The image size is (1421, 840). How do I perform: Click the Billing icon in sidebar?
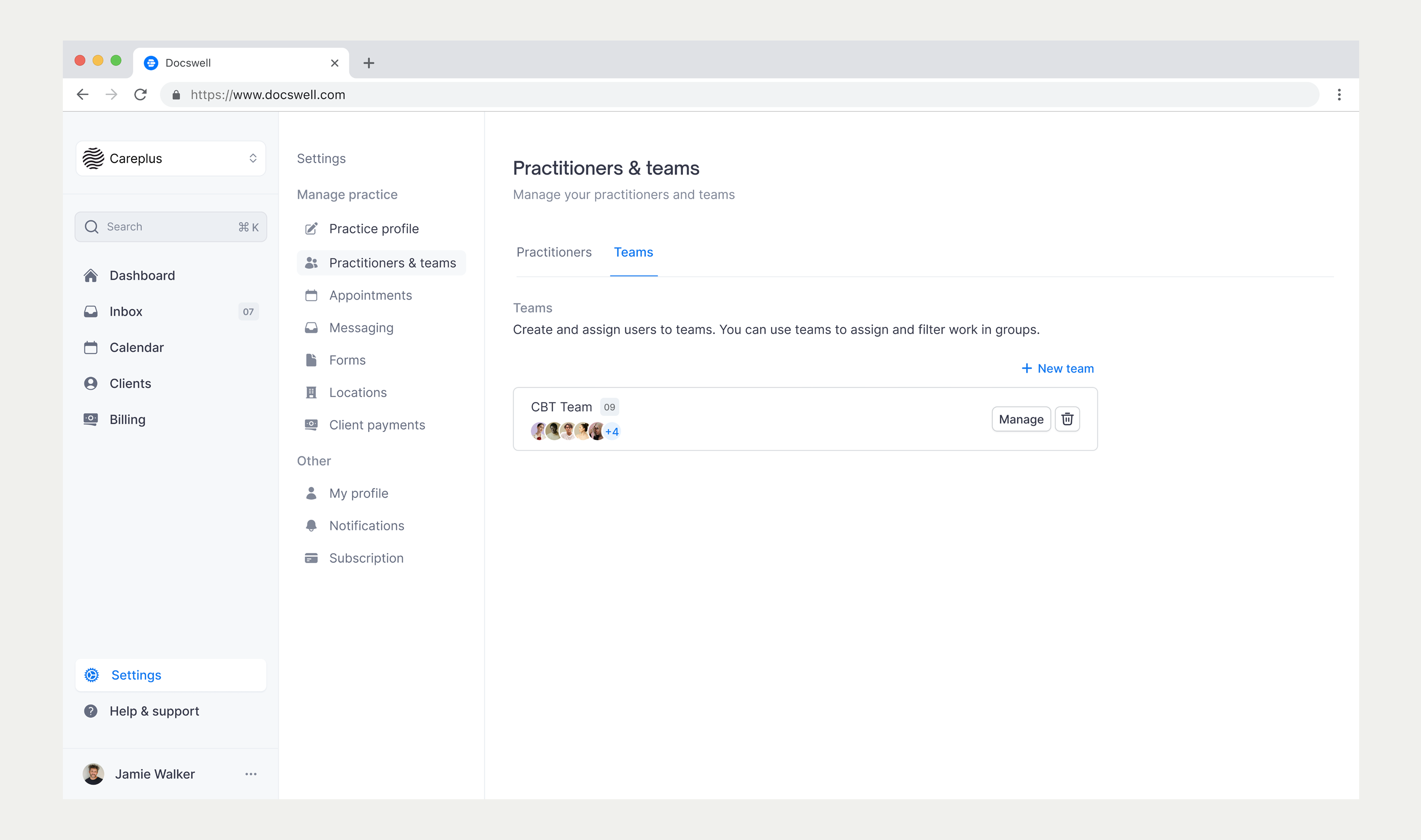click(x=91, y=419)
